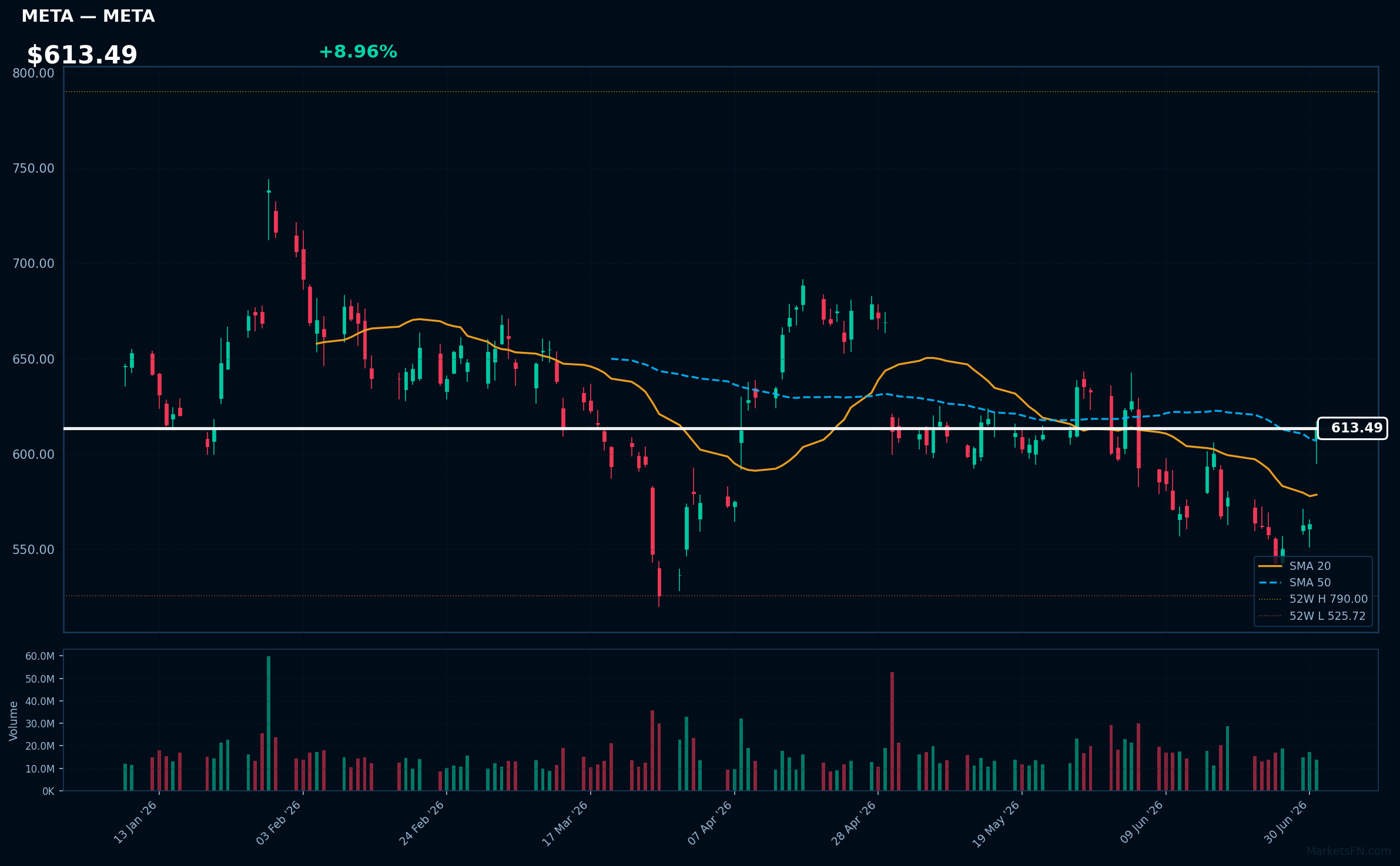Click the 13 Jan '26 date label

[135, 823]
